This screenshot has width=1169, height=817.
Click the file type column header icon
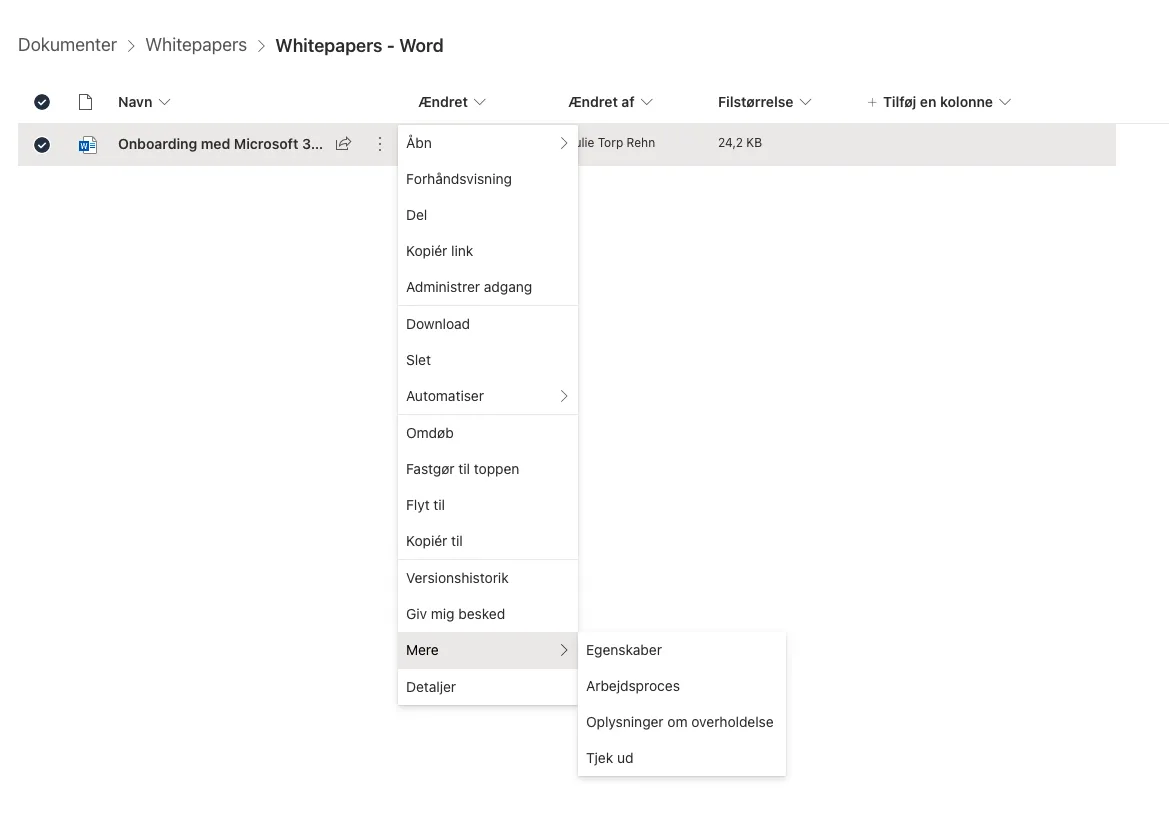click(x=86, y=102)
